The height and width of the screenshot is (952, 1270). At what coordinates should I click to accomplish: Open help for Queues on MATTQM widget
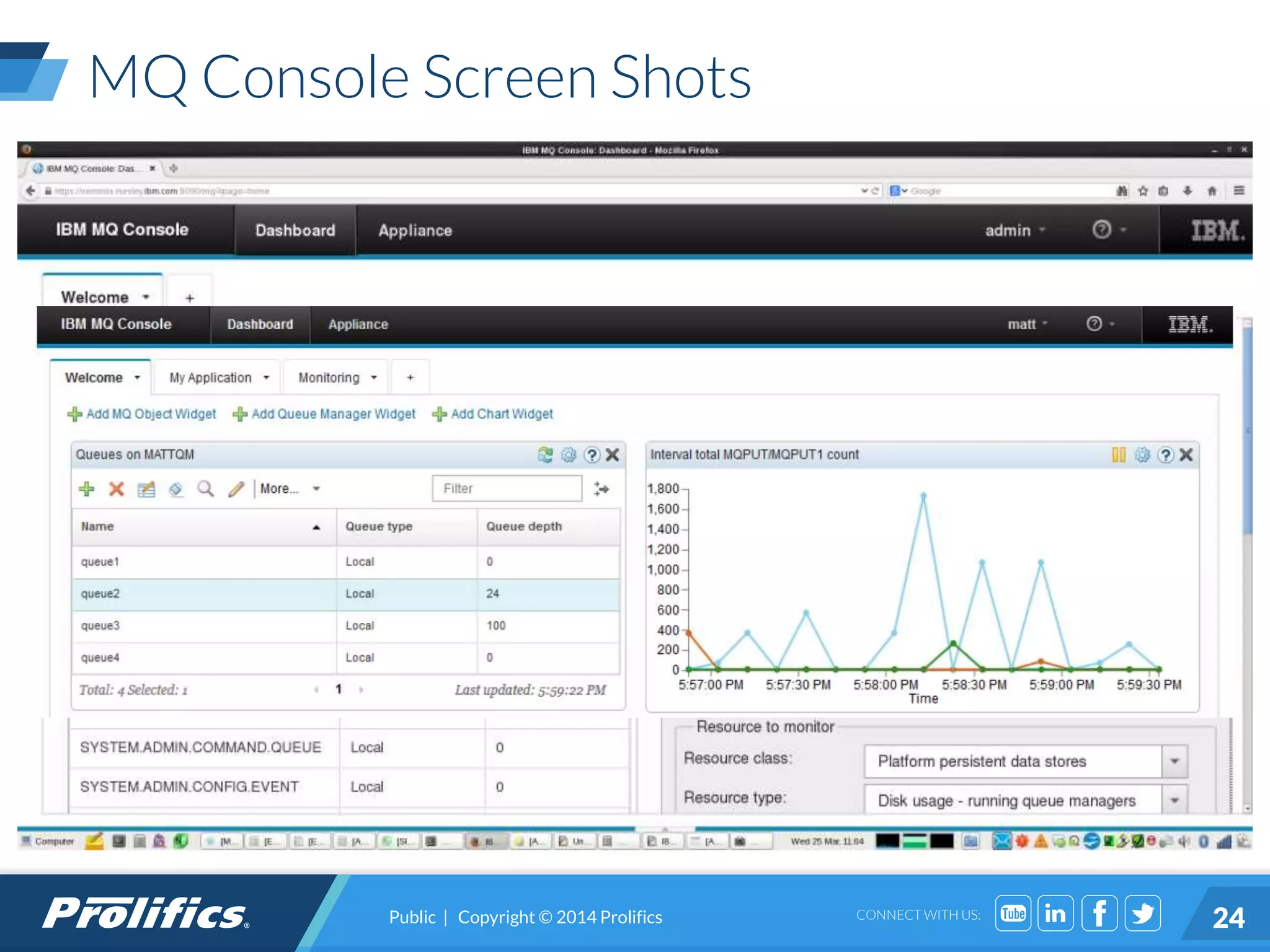point(592,455)
